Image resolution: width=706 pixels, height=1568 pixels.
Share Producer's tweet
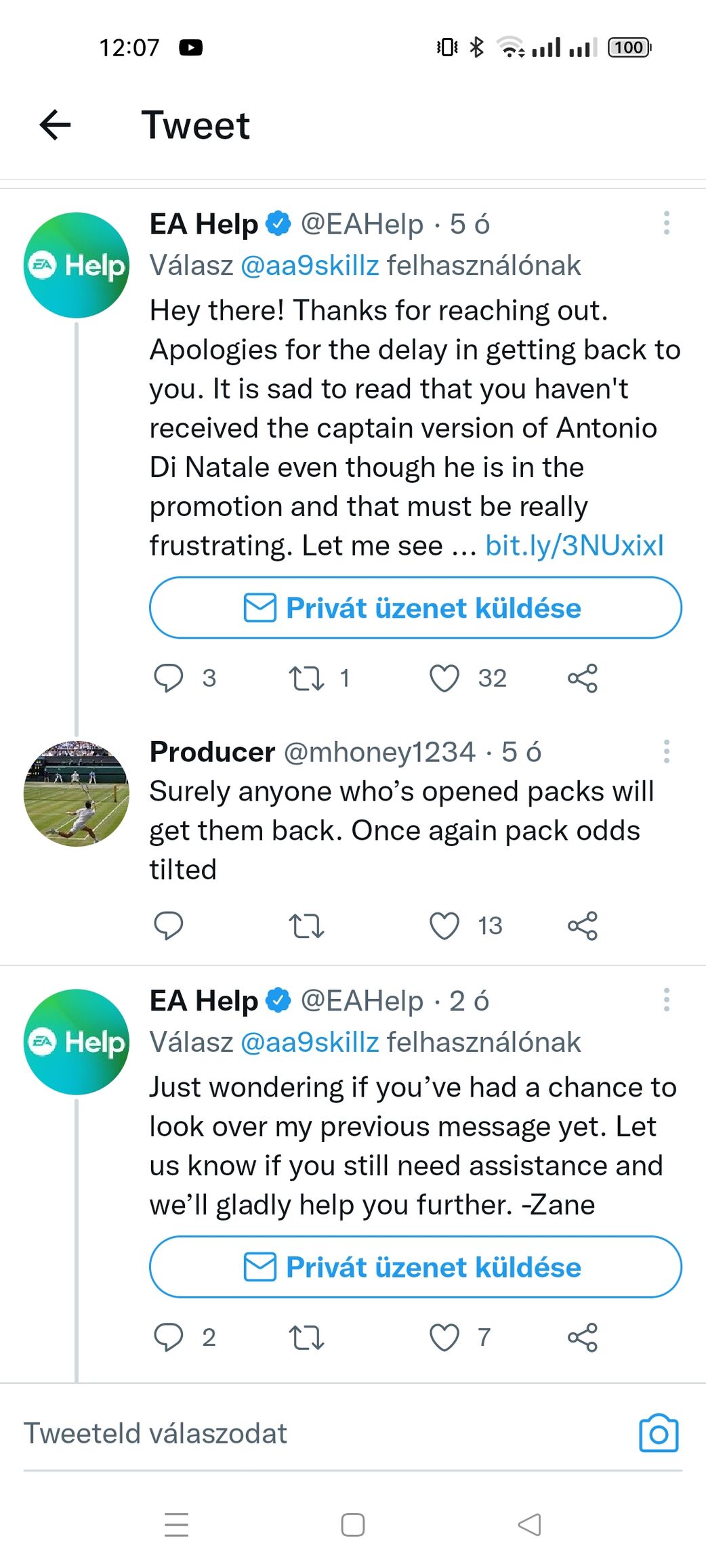(x=583, y=926)
